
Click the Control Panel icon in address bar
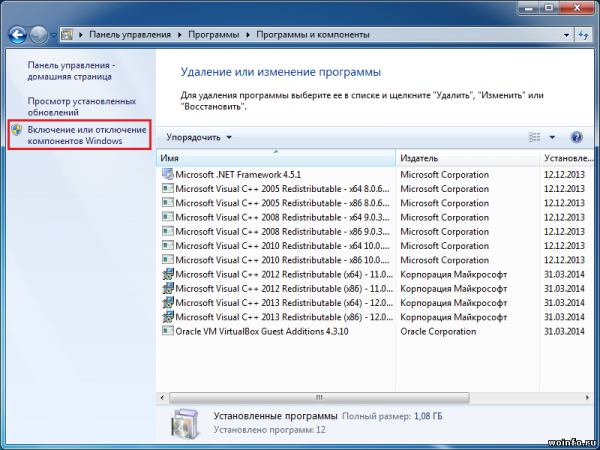67,35
